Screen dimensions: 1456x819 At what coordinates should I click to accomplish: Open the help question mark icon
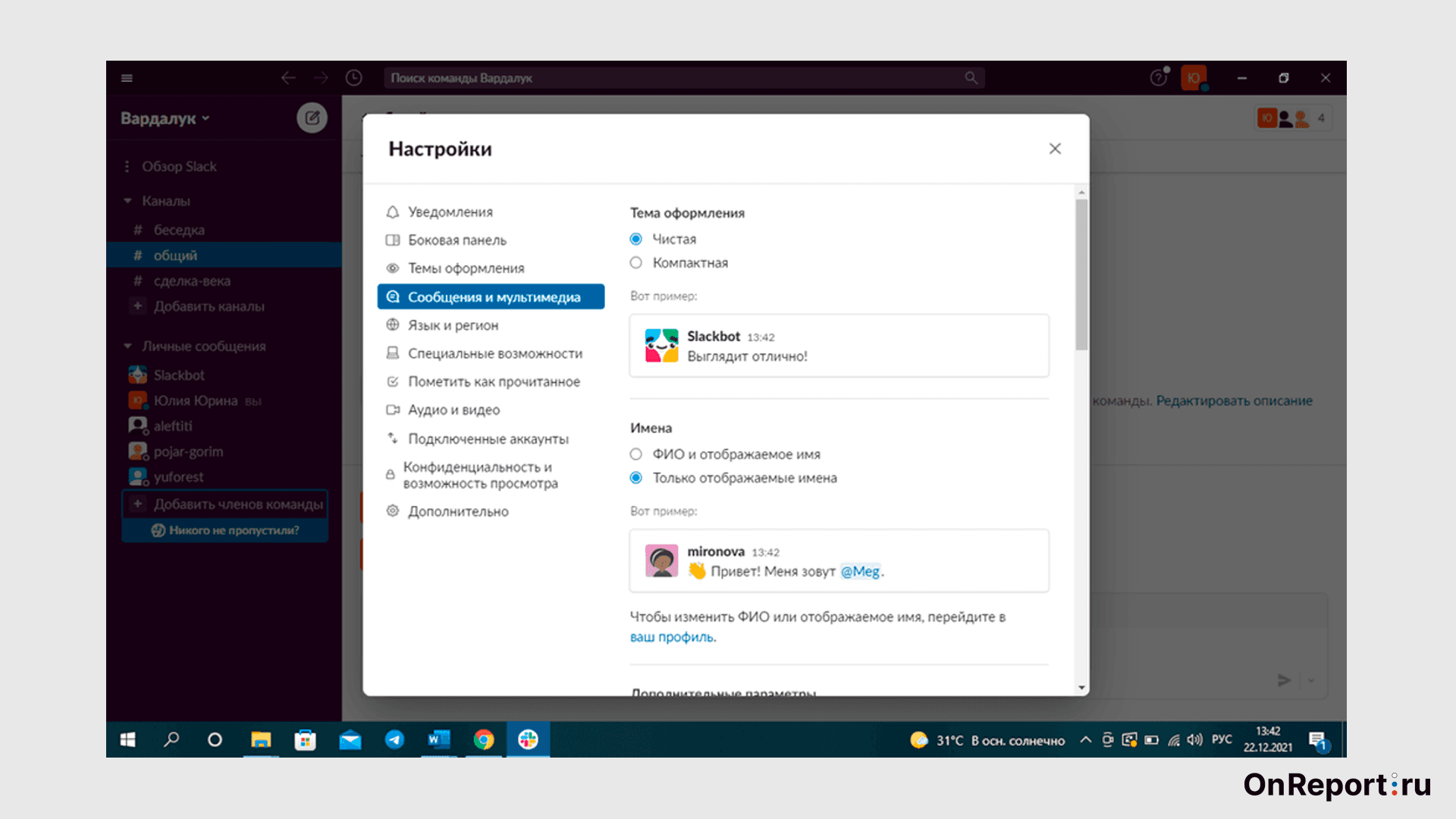(x=1158, y=77)
